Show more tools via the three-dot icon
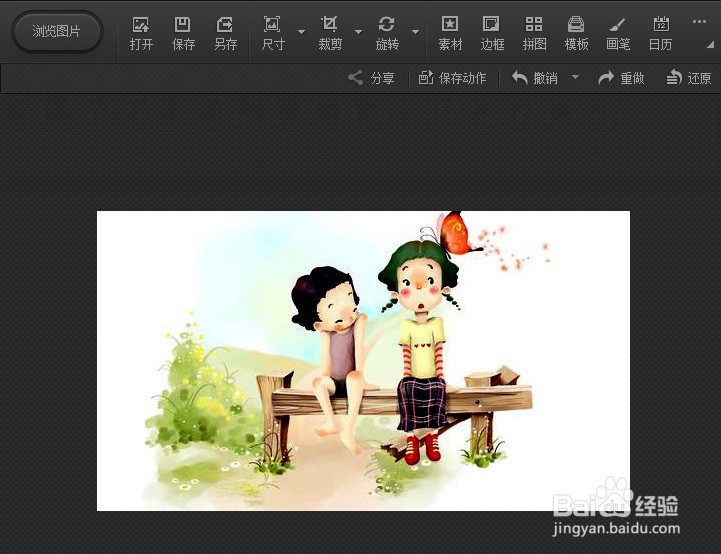The height and width of the screenshot is (554, 721). [699, 21]
